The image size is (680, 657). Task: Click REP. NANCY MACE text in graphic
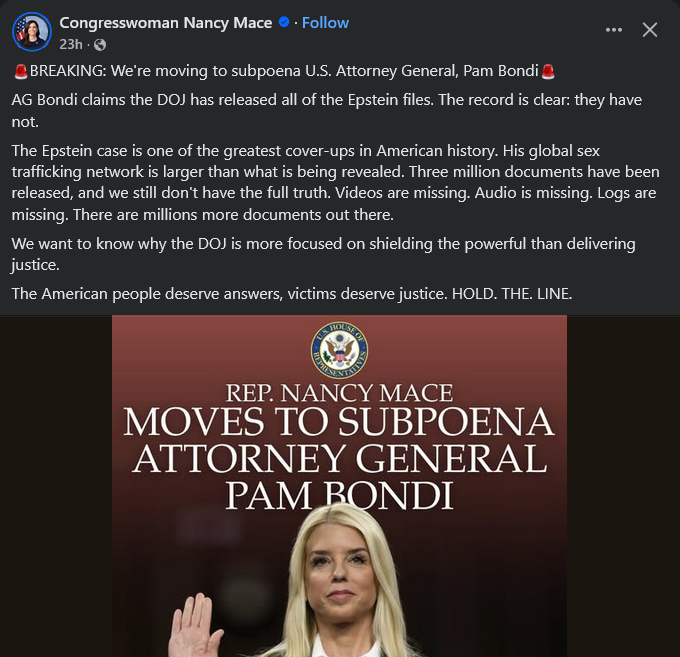pos(339,393)
